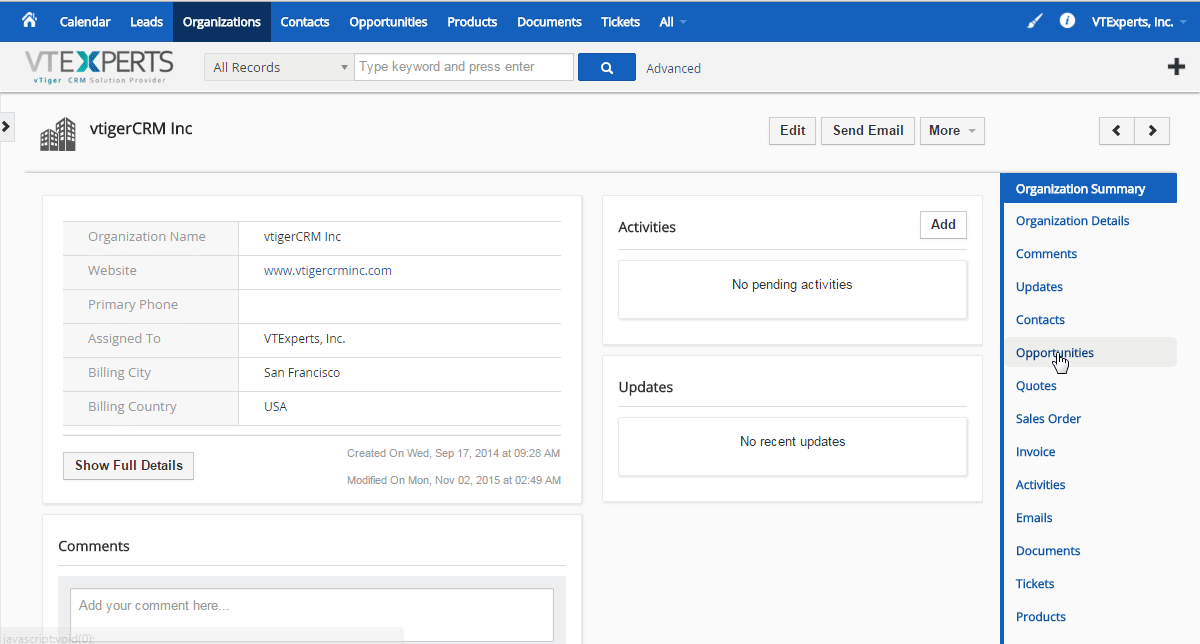The image size is (1200, 644).
Task: Click the empty Primary Phone value cell
Action: 400,306
